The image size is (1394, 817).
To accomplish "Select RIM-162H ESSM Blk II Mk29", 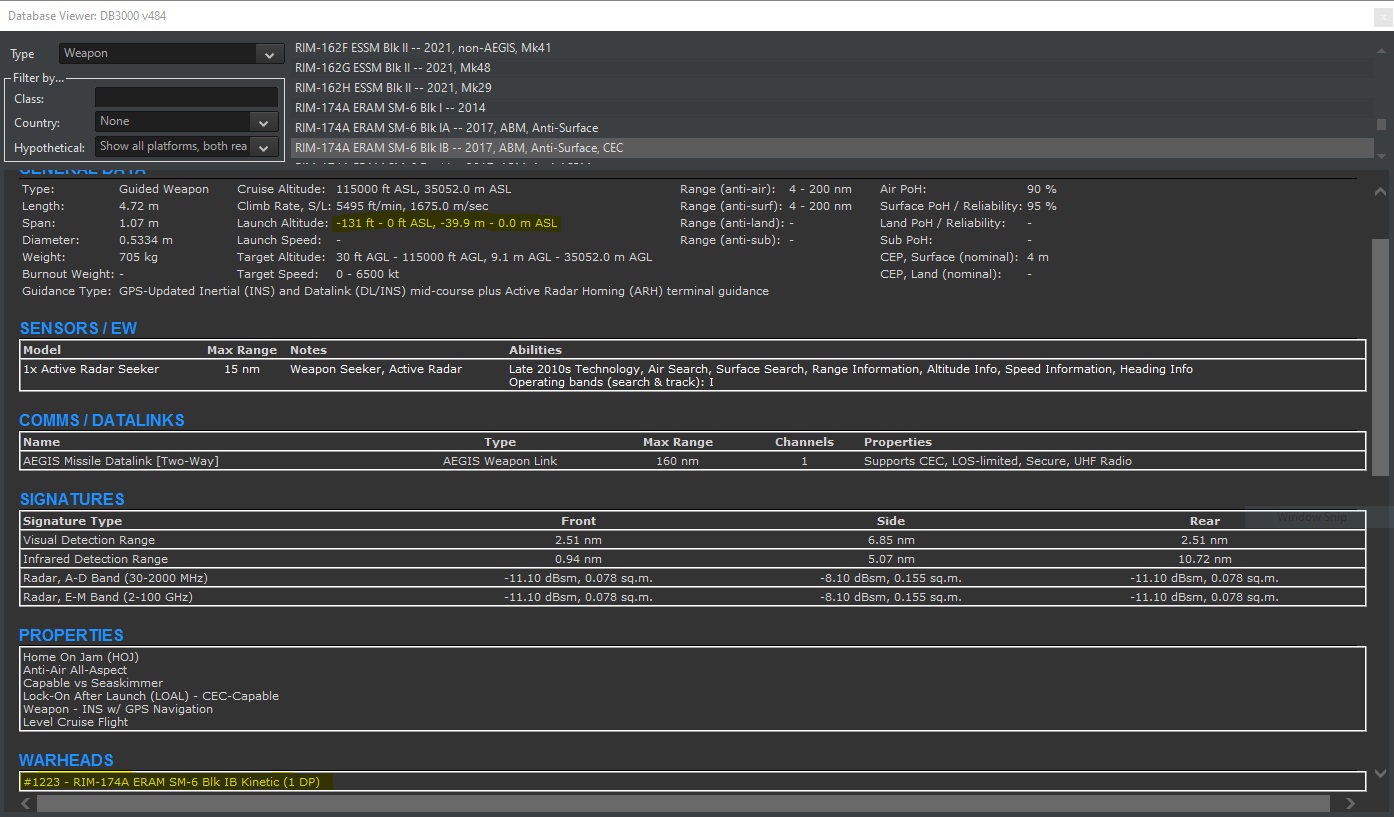I will pos(832,88).
